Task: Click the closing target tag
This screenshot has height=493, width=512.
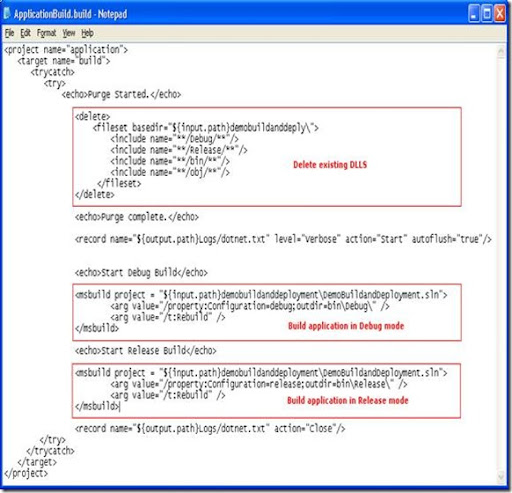Action: pos(37,462)
